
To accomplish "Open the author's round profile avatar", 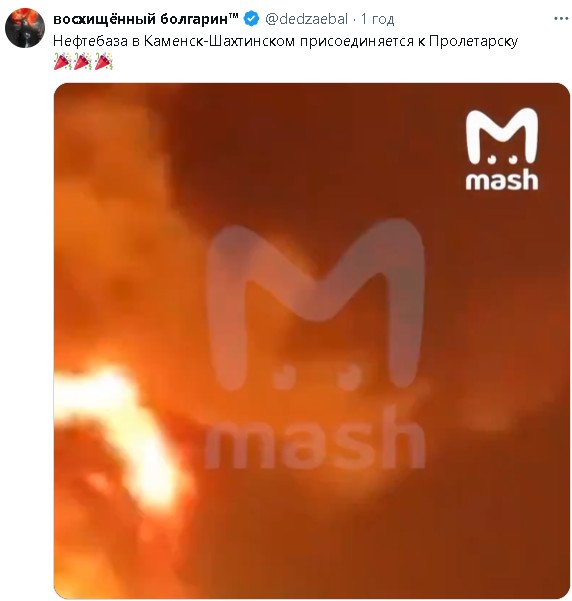I will [25, 28].
